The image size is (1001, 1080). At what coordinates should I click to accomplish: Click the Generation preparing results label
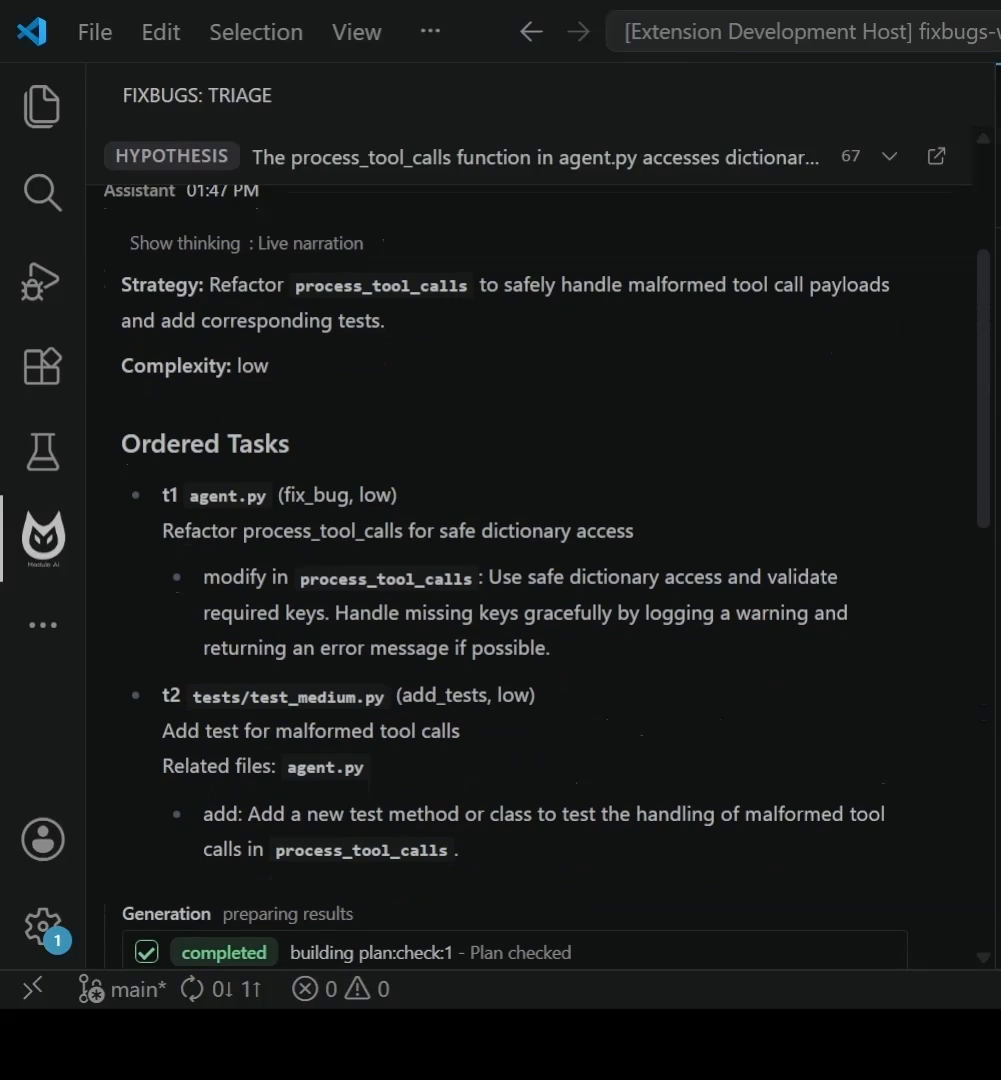(238, 914)
